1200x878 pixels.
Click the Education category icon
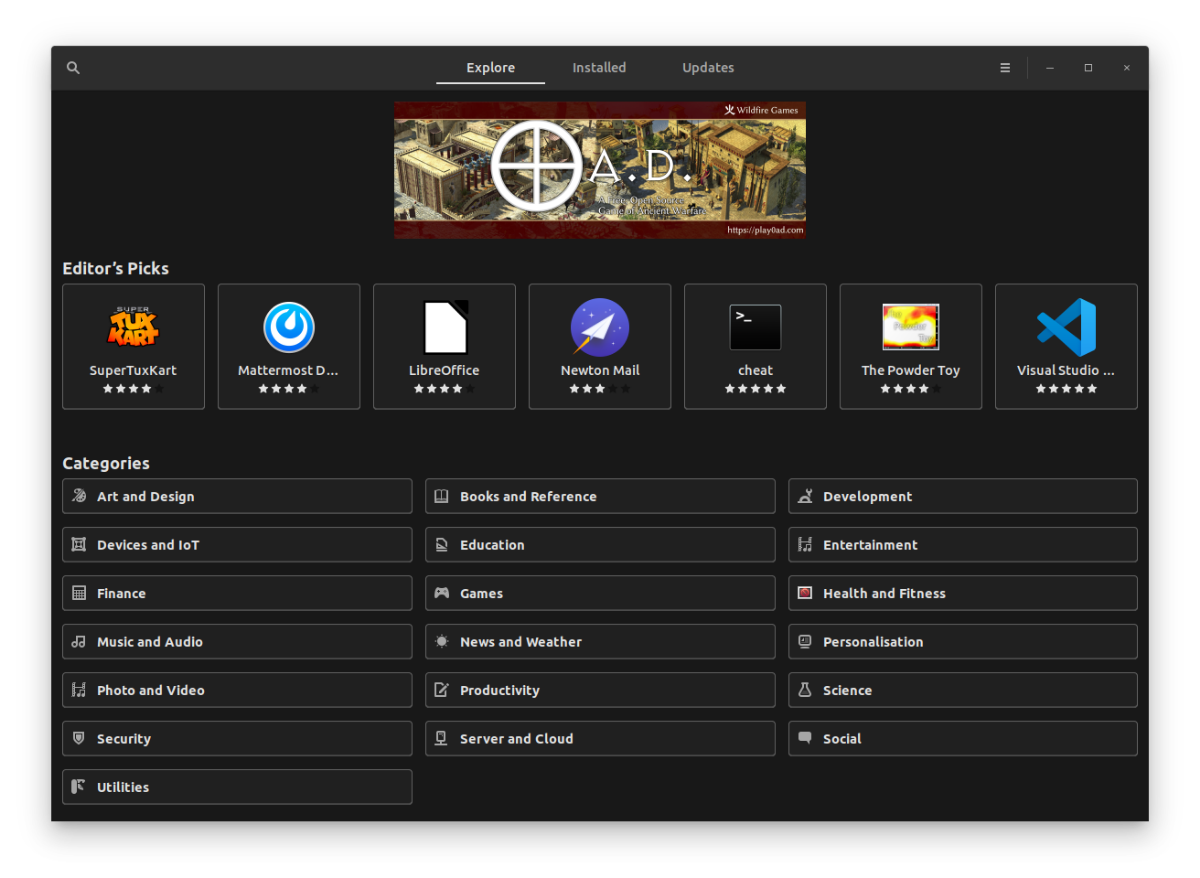[x=442, y=545]
